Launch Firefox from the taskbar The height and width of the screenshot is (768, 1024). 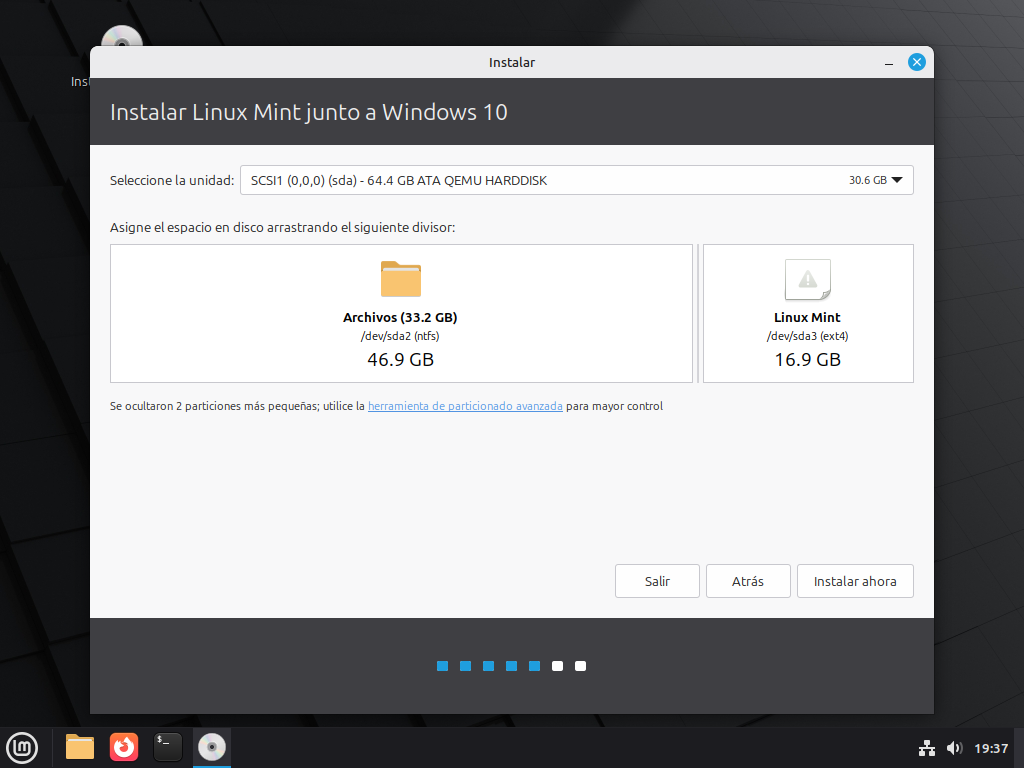click(x=124, y=747)
